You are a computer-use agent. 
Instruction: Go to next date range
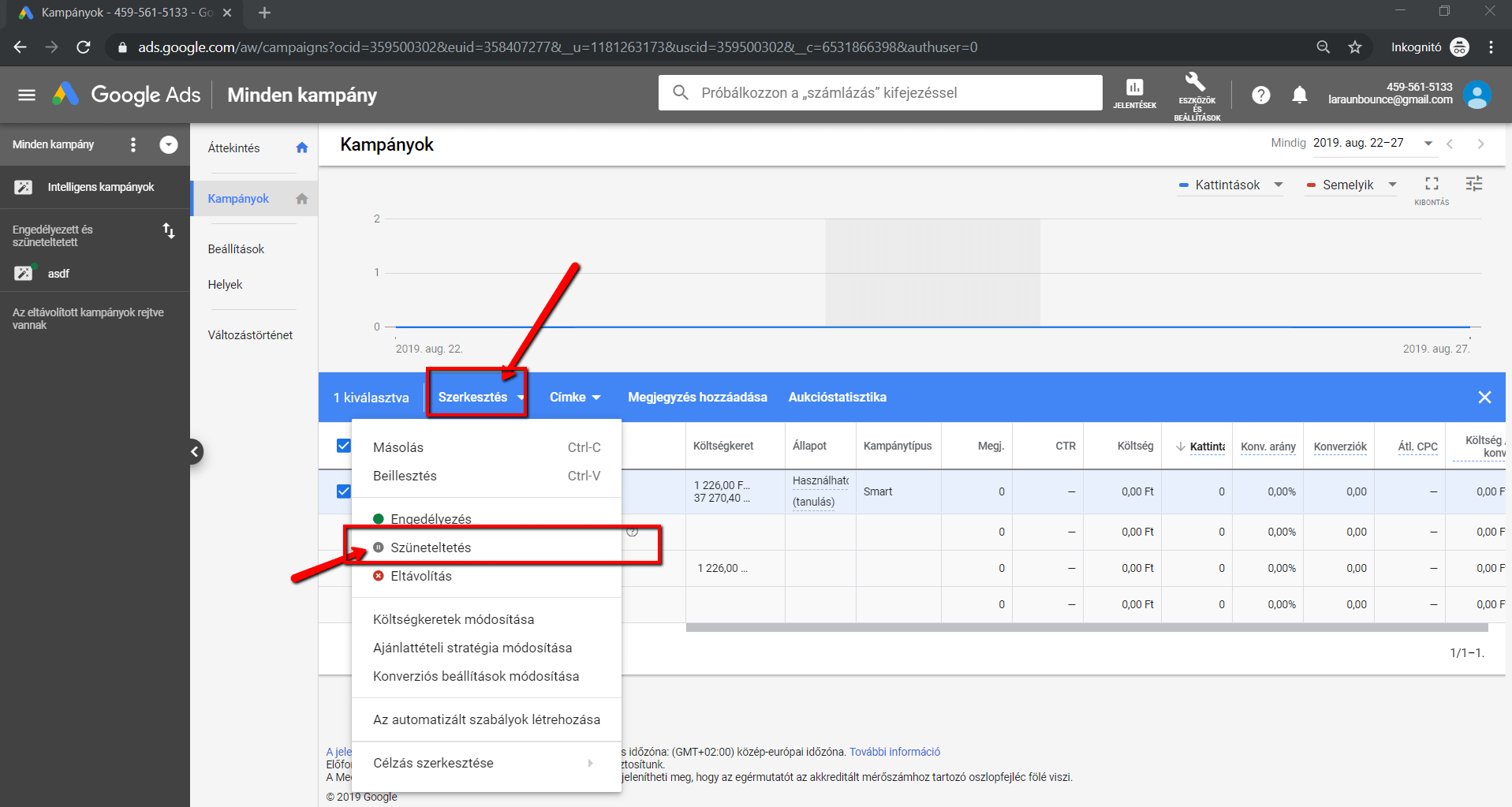tap(1480, 144)
